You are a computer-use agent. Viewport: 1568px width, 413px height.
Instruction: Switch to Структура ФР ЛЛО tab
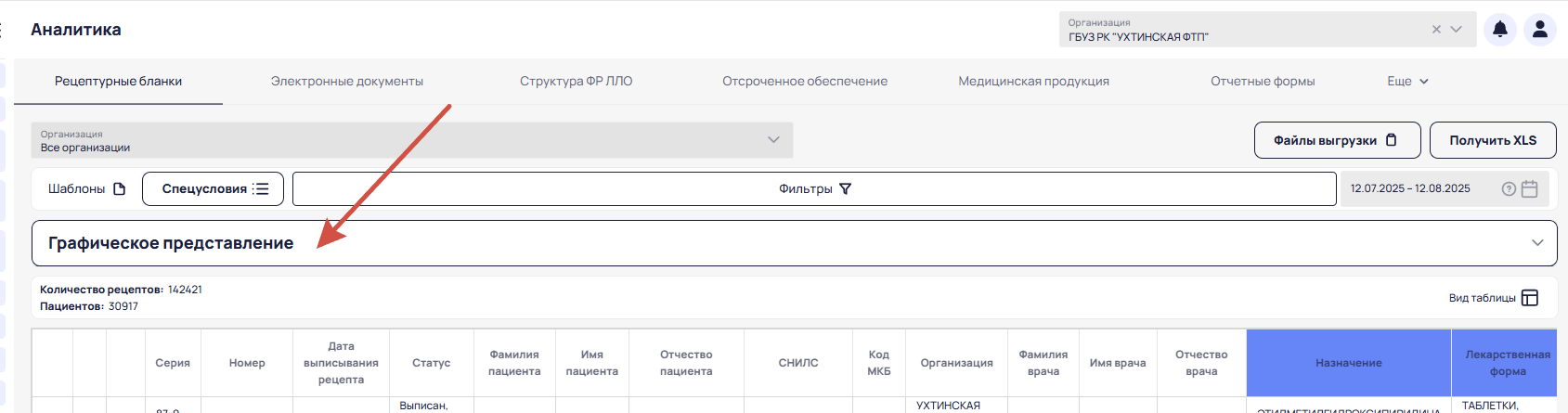tap(576, 82)
